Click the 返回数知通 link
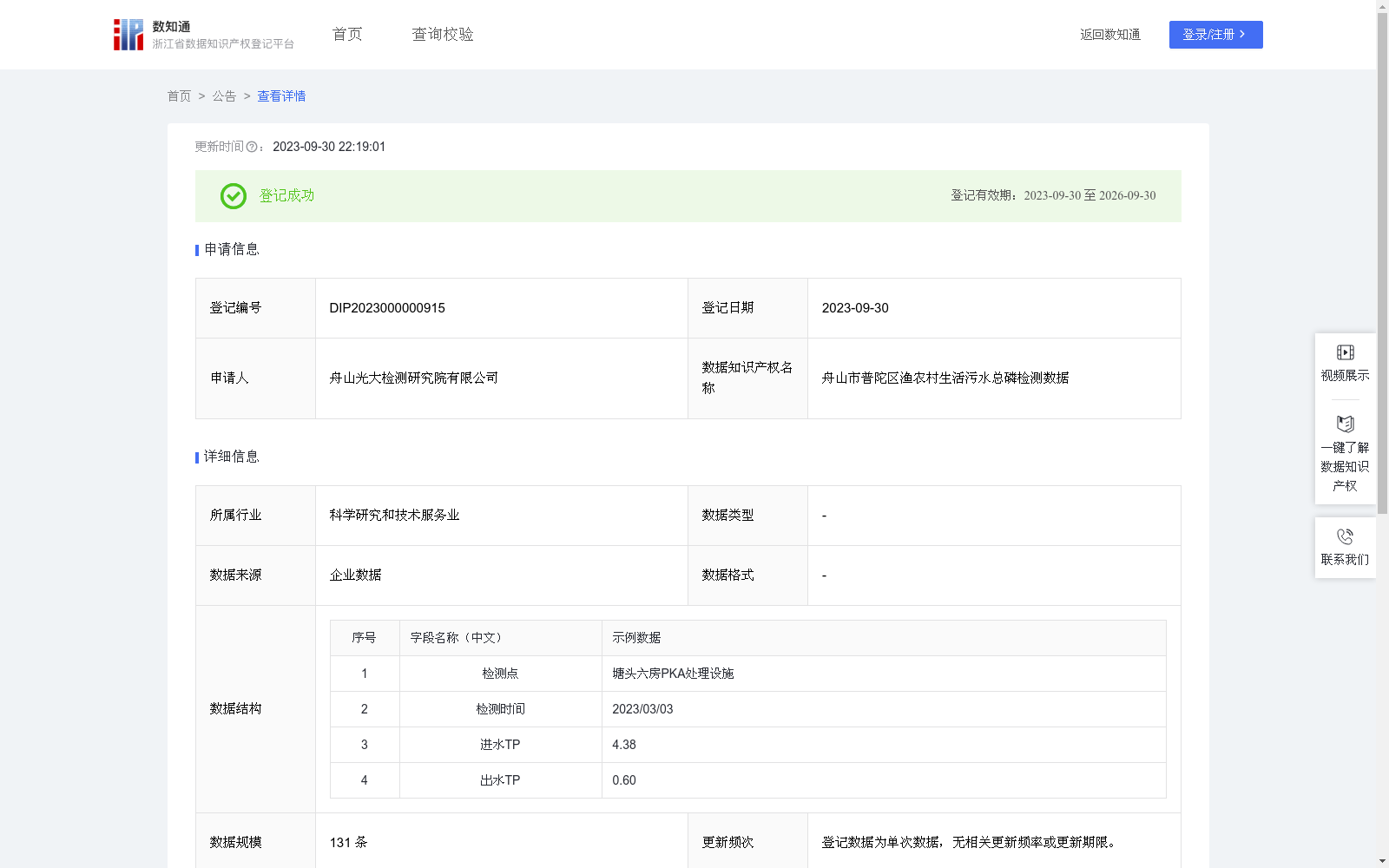The width and height of the screenshot is (1389, 868). coord(1110,35)
